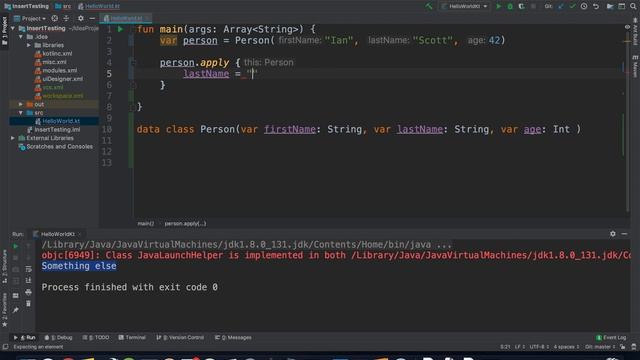Expand the libraries folder

pyautogui.click(x=29, y=45)
